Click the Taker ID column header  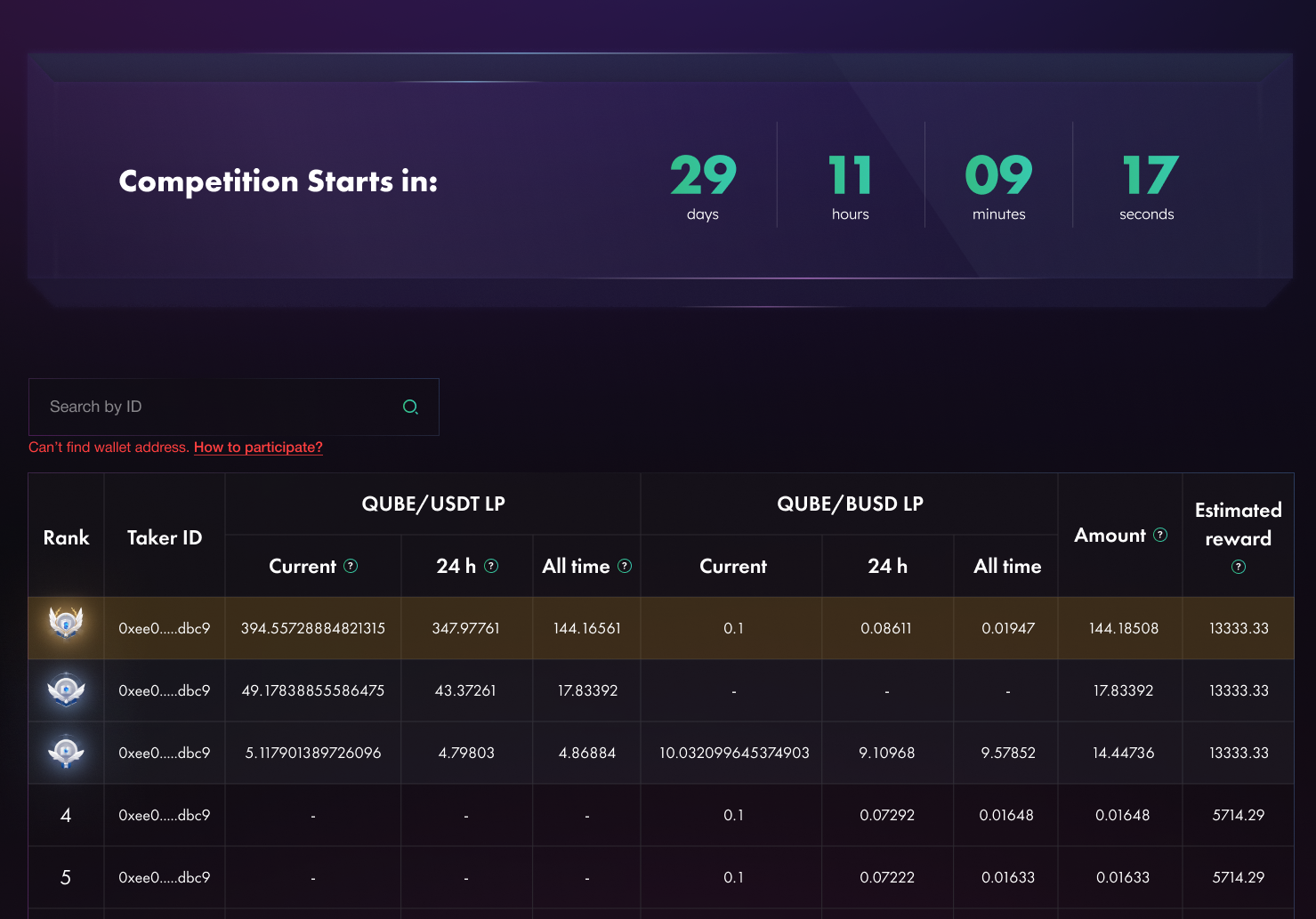[165, 537]
